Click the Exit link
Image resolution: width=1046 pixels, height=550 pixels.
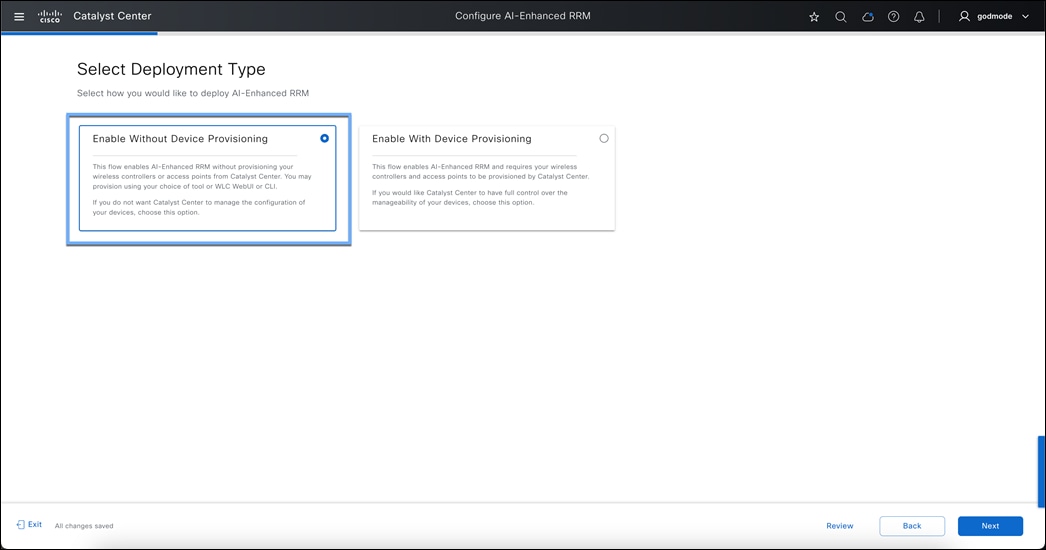(x=29, y=525)
